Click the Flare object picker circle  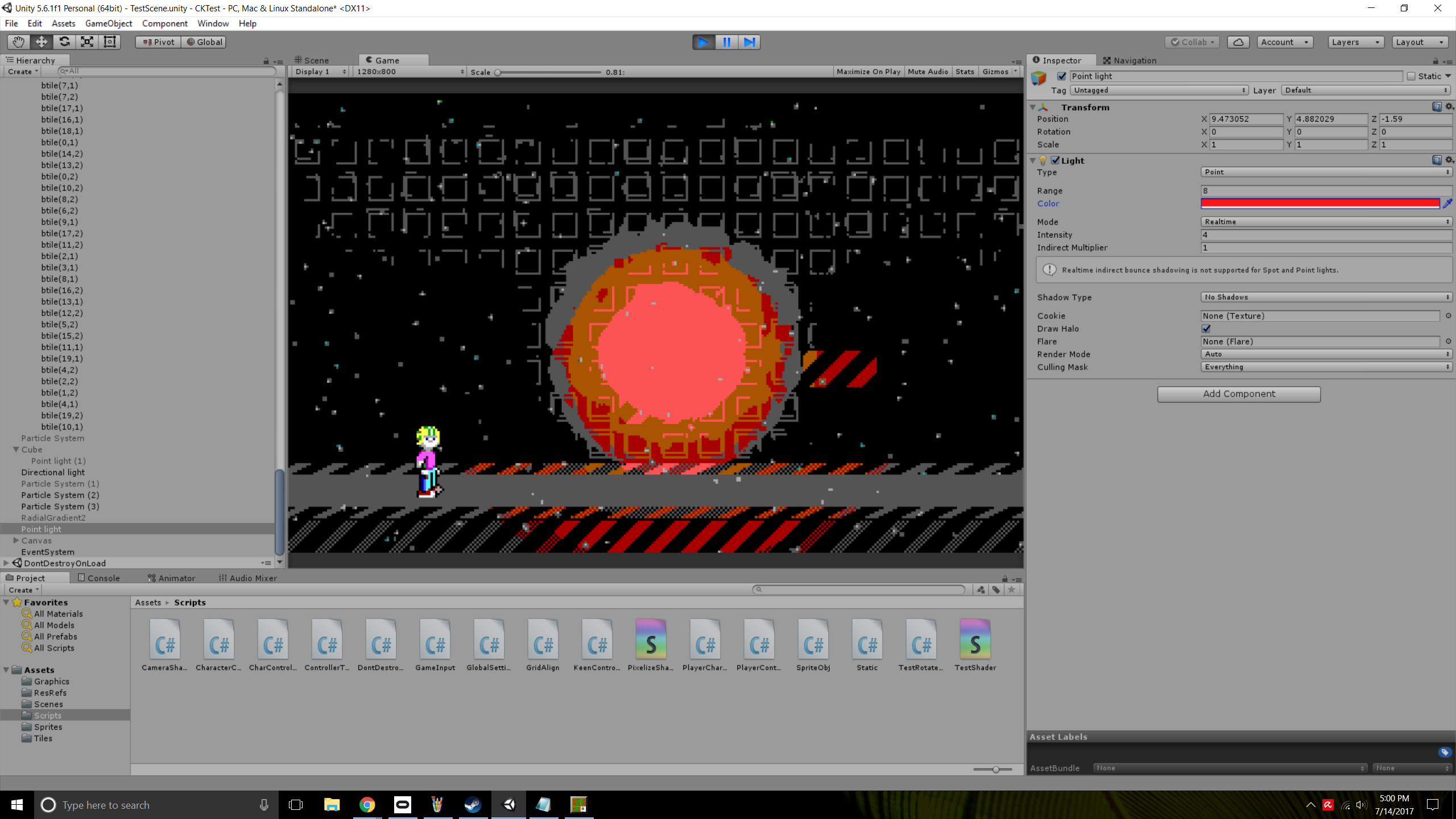click(x=1448, y=341)
